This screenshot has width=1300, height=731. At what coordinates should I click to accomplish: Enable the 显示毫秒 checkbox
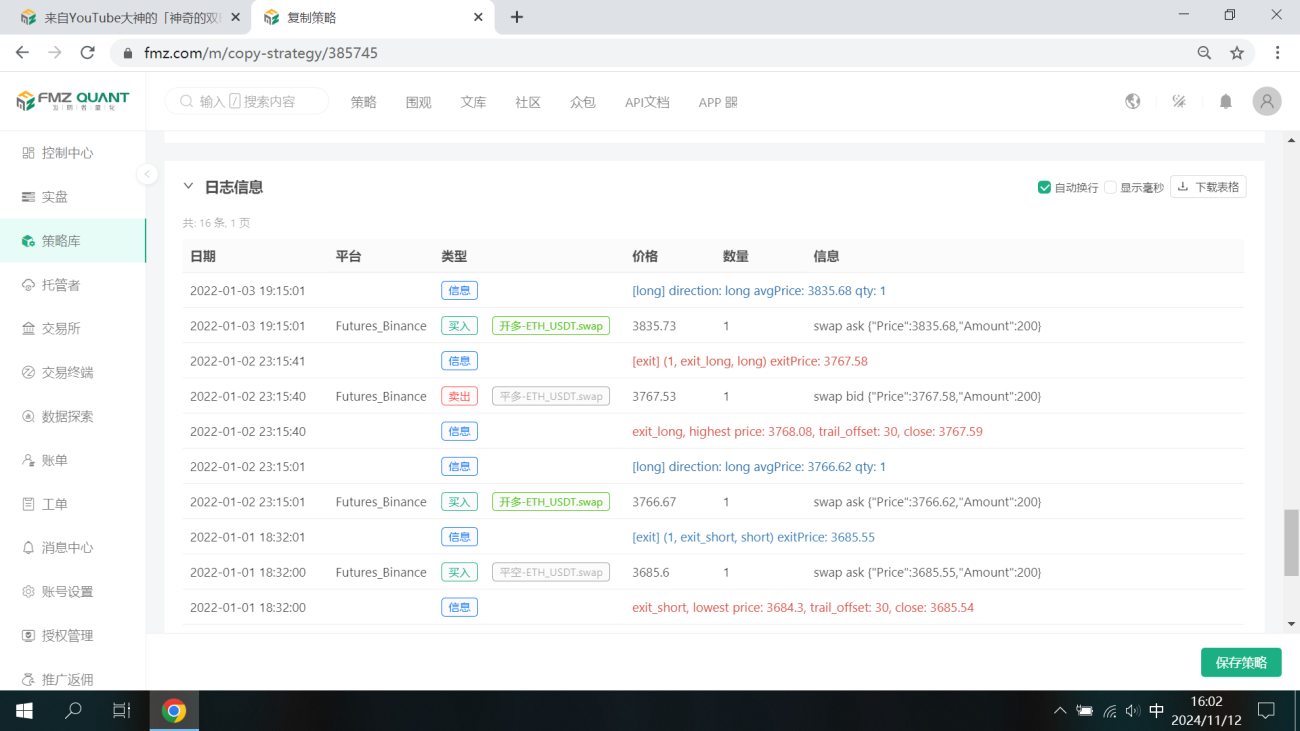coord(1110,188)
